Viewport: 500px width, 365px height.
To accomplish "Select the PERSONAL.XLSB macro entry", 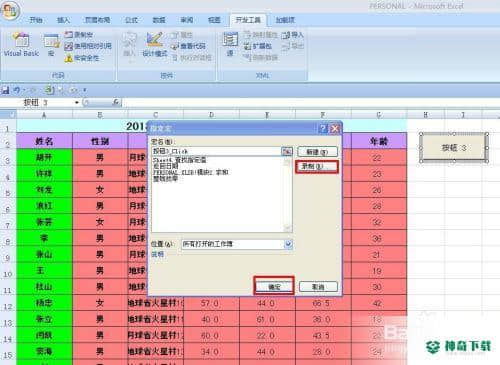I will [191, 172].
